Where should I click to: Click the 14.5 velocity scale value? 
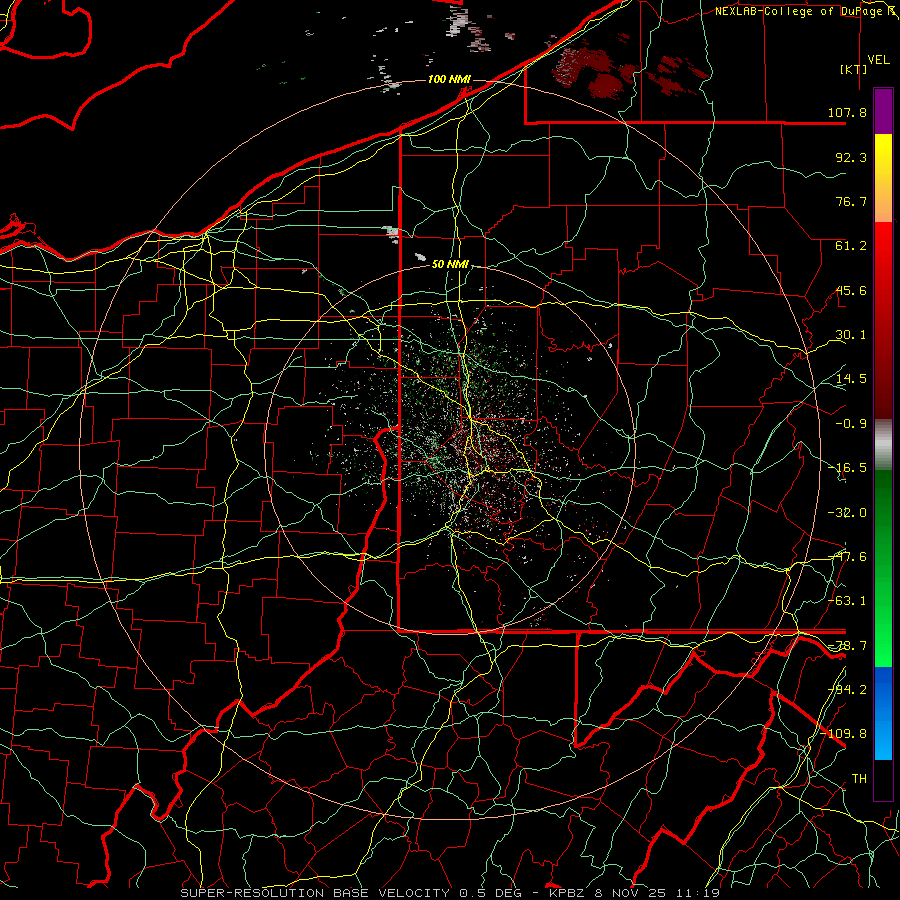851,379
